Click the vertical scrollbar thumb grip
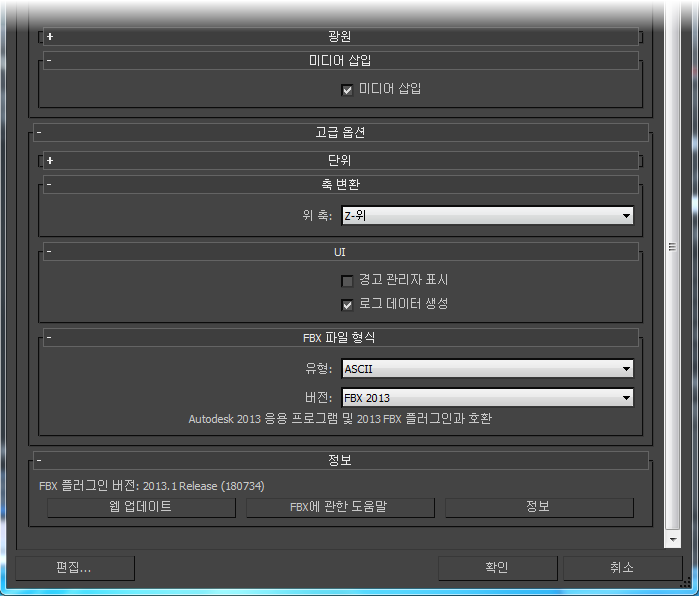The height and width of the screenshot is (596, 699). (672, 247)
